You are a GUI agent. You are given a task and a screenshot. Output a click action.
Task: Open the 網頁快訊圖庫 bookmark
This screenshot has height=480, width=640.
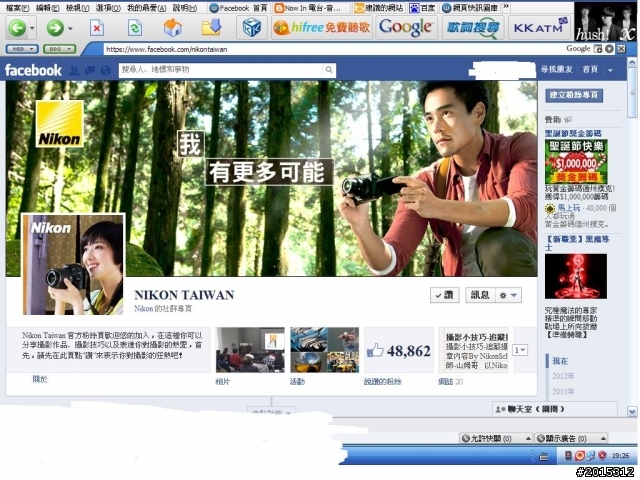[471, 8]
